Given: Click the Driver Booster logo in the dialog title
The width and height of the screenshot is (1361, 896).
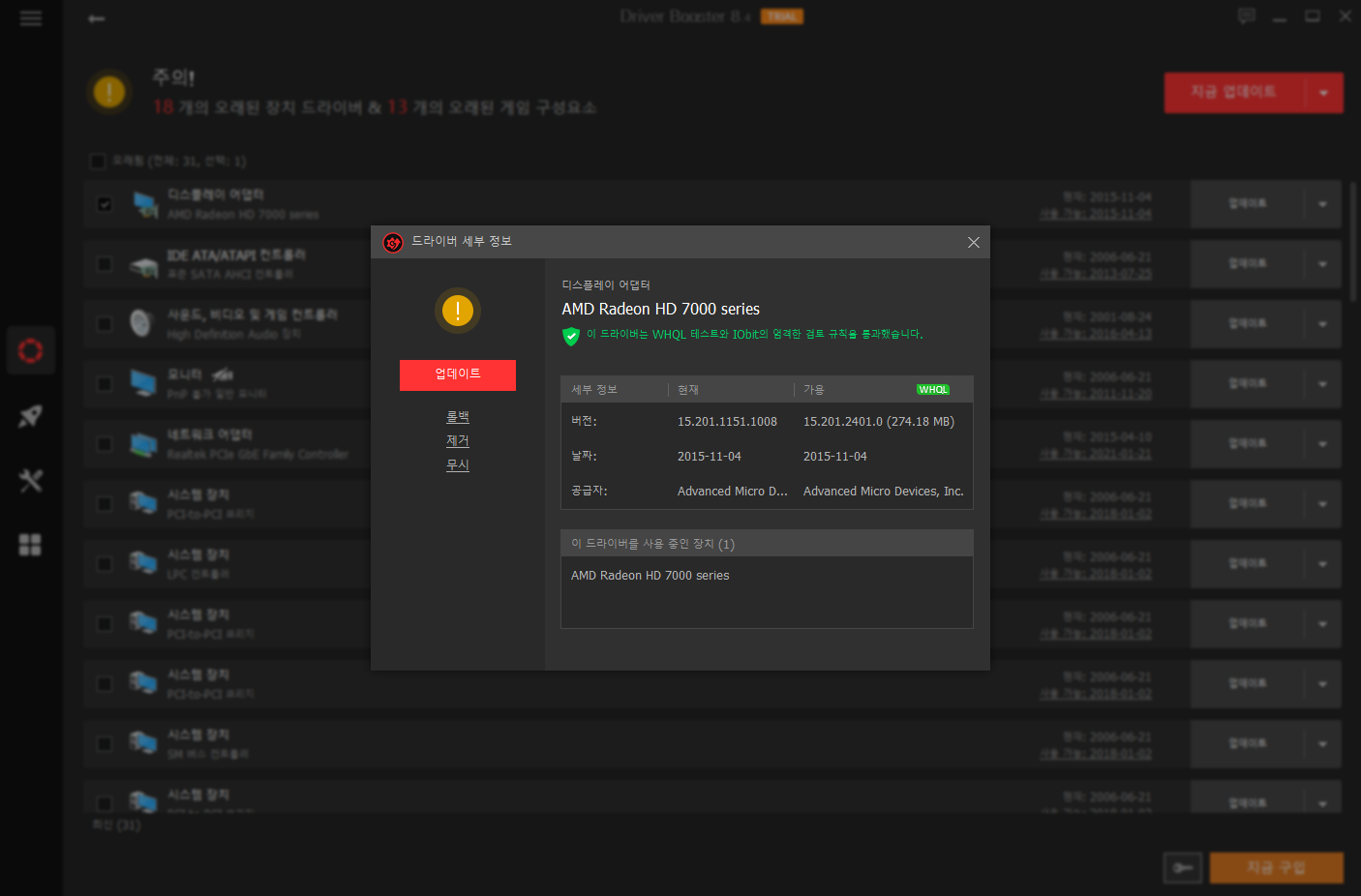Looking at the screenshot, I should click(393, 242).
